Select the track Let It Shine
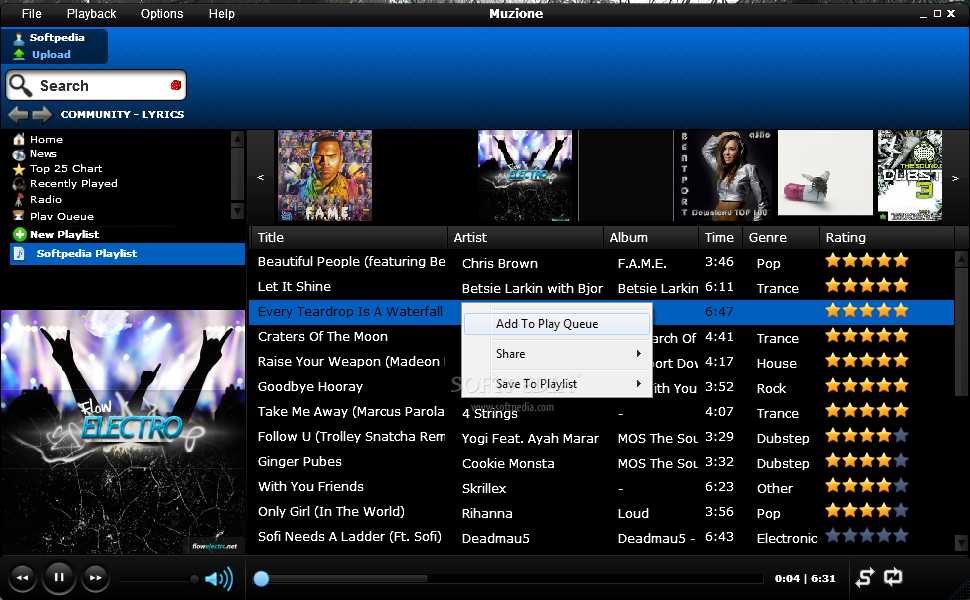 [x=294, y=287]
